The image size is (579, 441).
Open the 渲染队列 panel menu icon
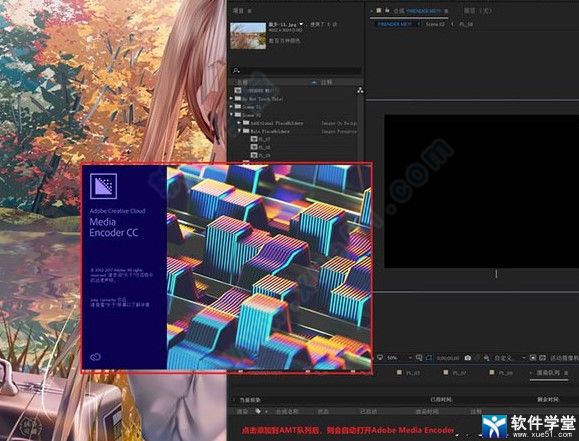coord(566,373)
